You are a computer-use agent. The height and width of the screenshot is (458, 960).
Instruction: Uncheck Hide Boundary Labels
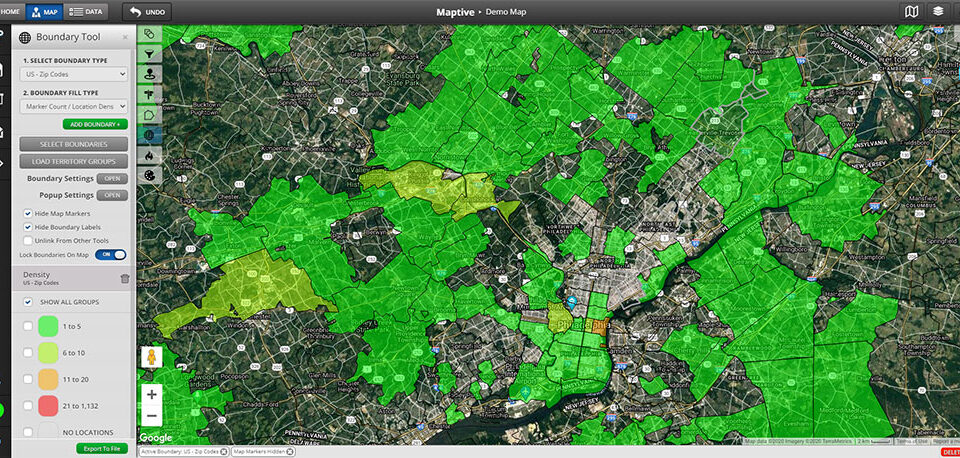[x=28, y=227]
